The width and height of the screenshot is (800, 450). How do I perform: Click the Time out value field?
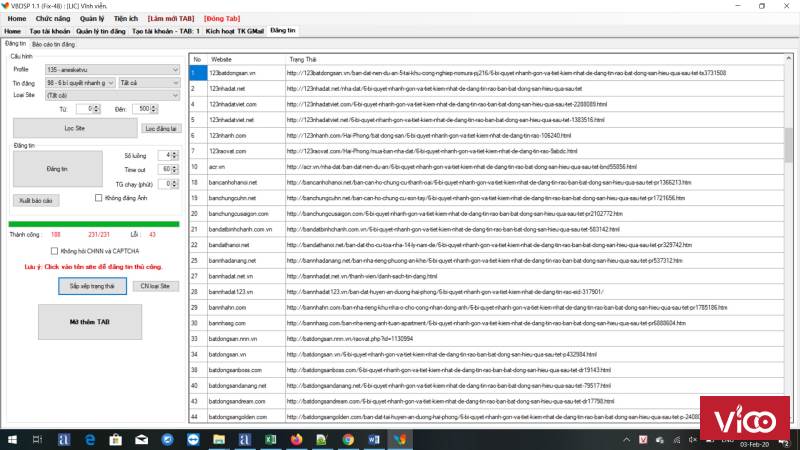coord(164,169)
